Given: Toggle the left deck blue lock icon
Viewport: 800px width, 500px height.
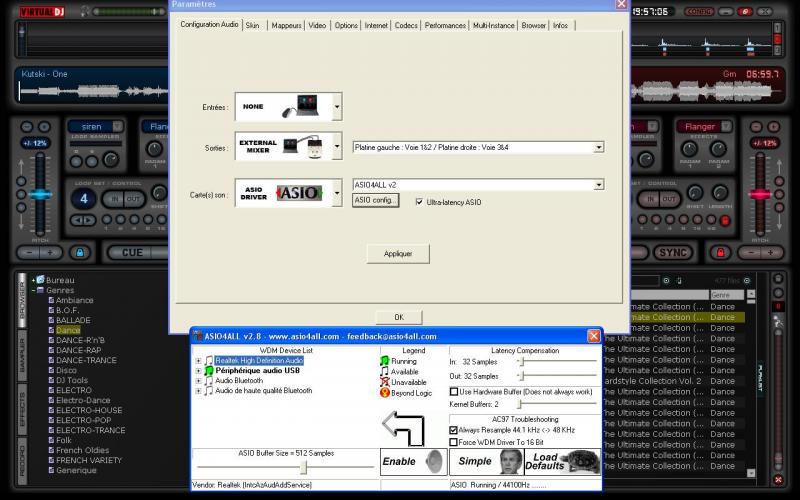Looking at the screenshot, I should (x=80, y=252).
